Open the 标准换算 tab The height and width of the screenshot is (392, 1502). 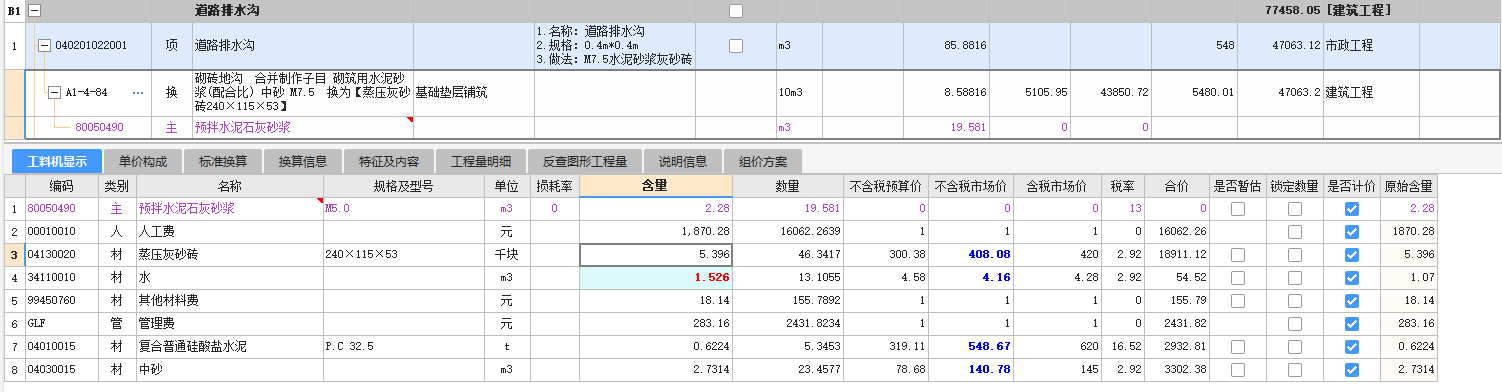tap(223, 162)
